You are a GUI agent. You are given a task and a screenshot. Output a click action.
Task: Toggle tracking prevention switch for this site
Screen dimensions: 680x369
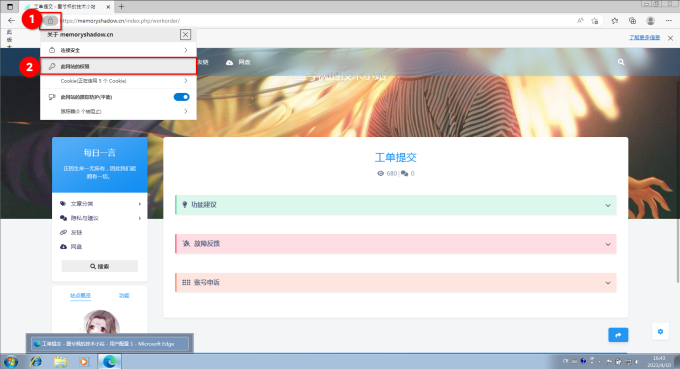point(181,97)
